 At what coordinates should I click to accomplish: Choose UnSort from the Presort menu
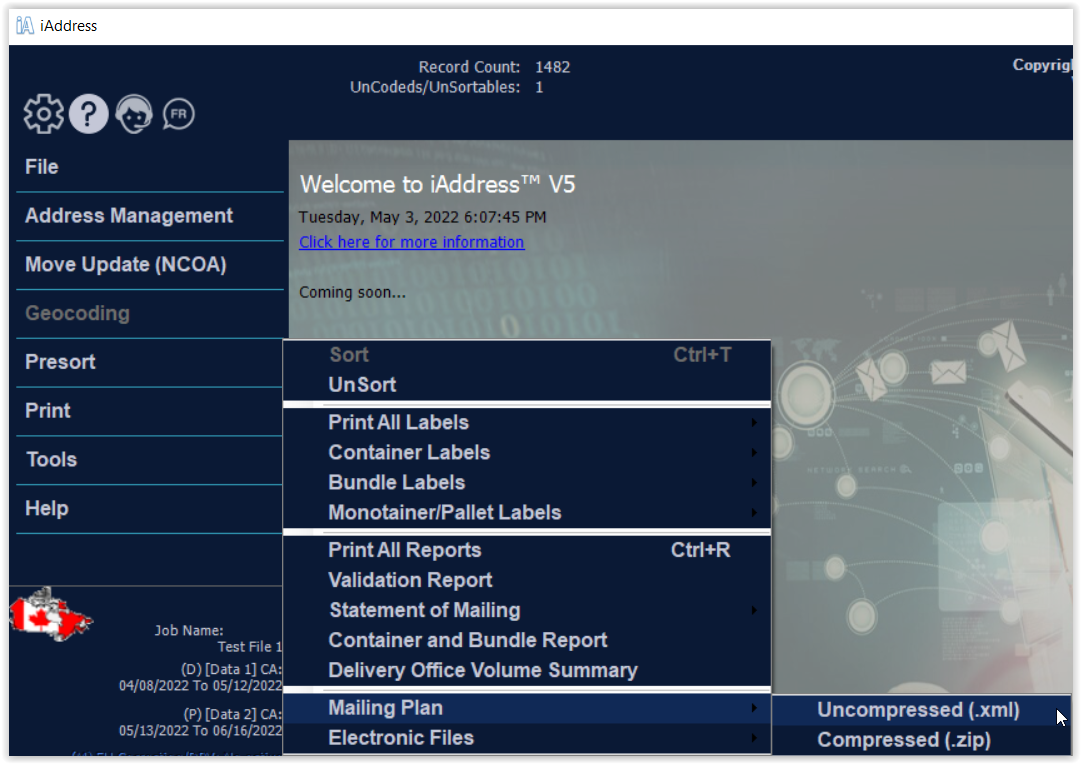(527, 385)
